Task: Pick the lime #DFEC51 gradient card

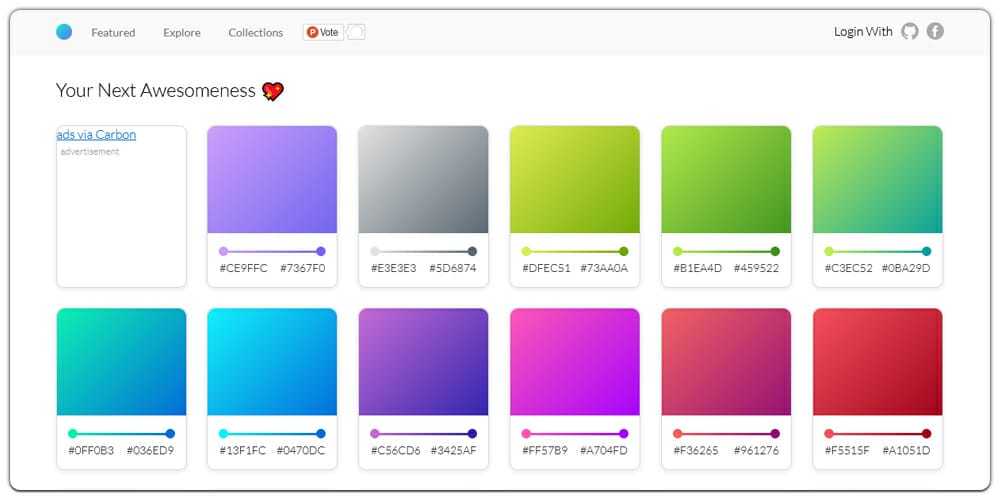Action: click(575, 180)
